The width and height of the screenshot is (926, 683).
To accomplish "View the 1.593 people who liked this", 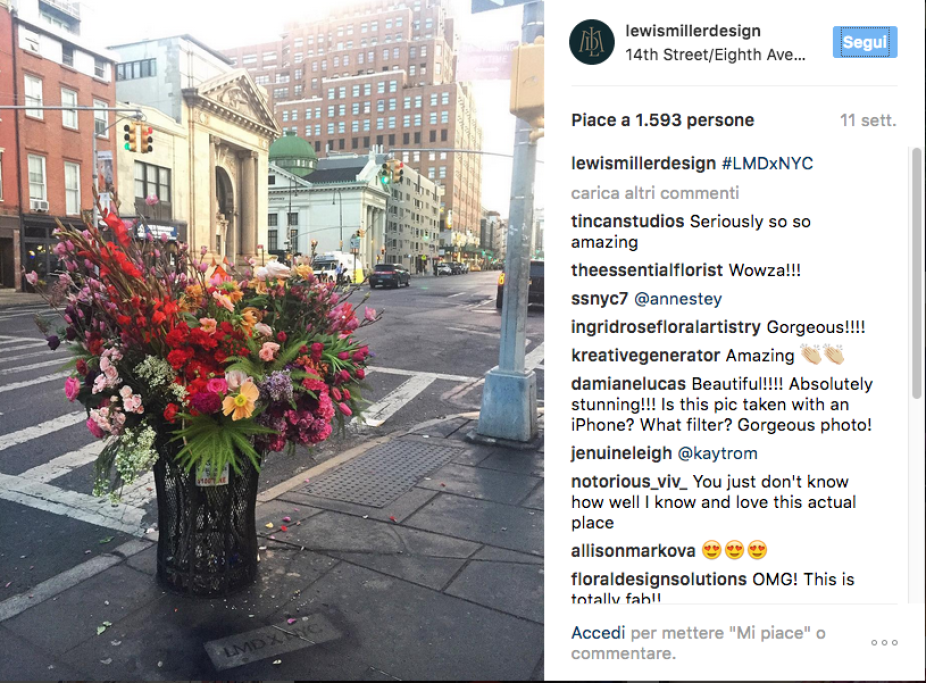I will click(663, 120).
